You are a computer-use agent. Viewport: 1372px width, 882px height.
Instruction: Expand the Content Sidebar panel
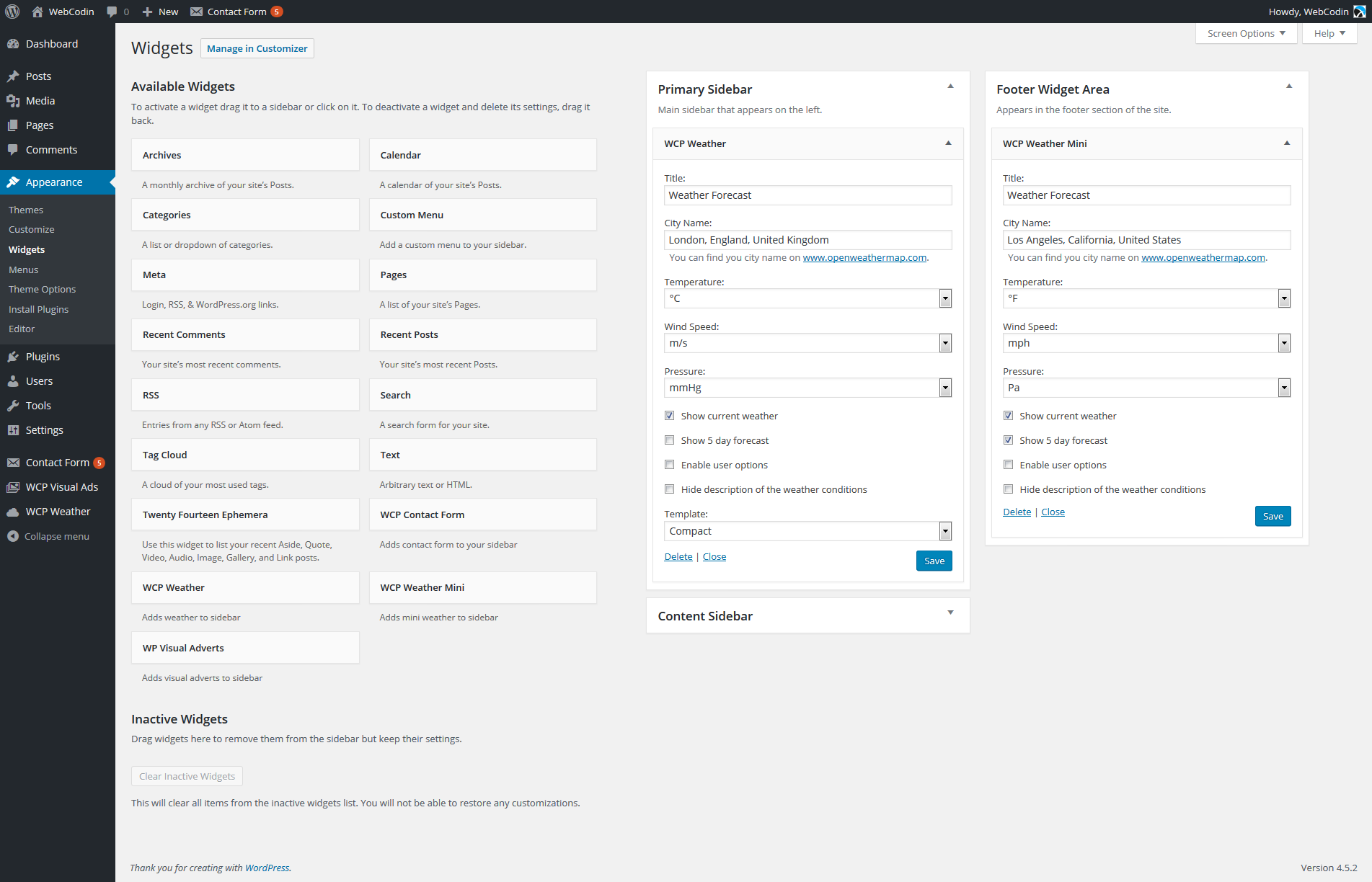(x=950, y=613)
